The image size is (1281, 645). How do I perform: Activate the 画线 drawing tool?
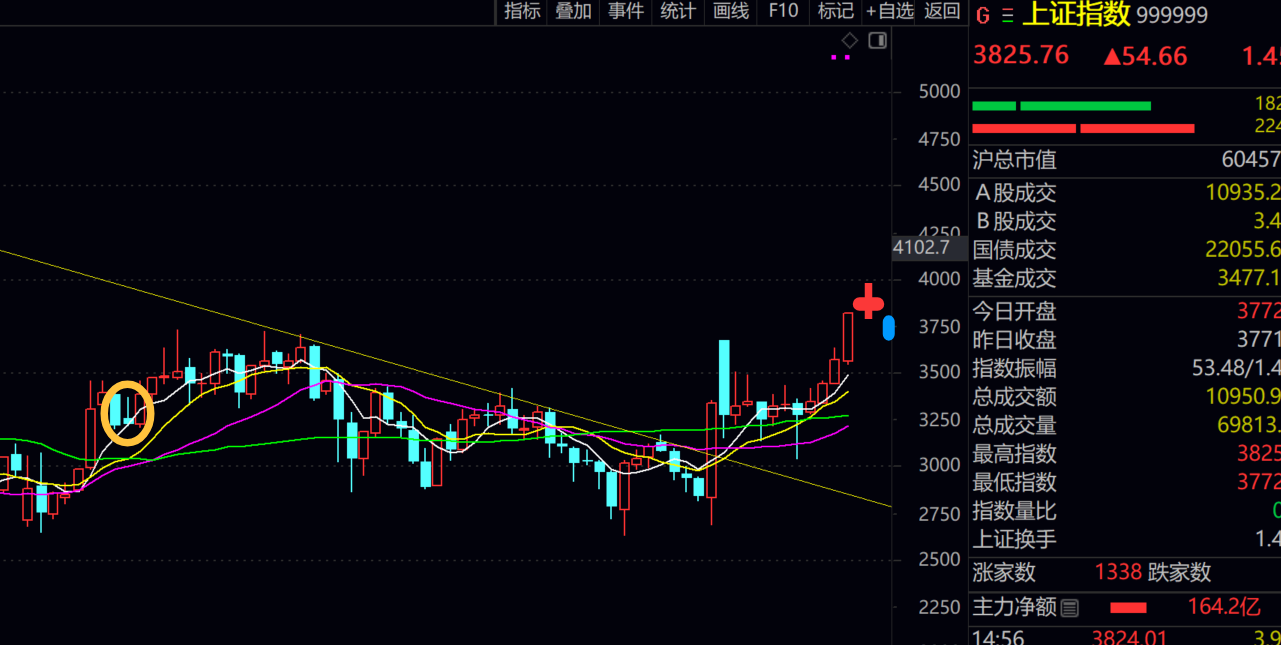[731, 11]
